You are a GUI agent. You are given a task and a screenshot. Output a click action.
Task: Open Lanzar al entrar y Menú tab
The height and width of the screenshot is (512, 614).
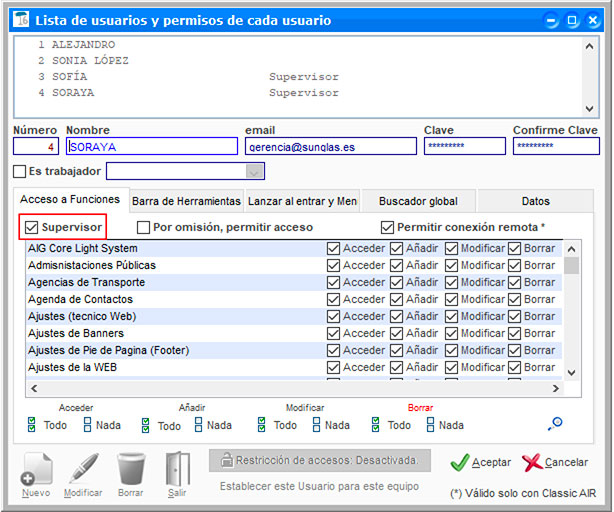[x=302, y=201]
